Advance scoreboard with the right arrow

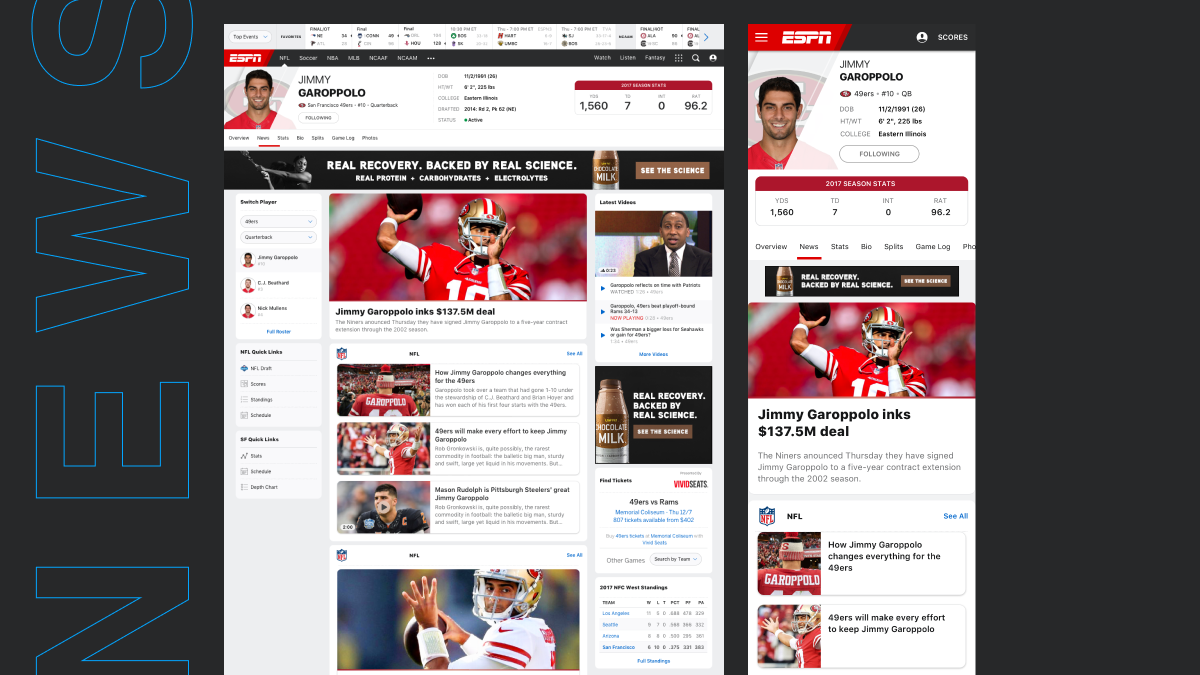[705, 37]
